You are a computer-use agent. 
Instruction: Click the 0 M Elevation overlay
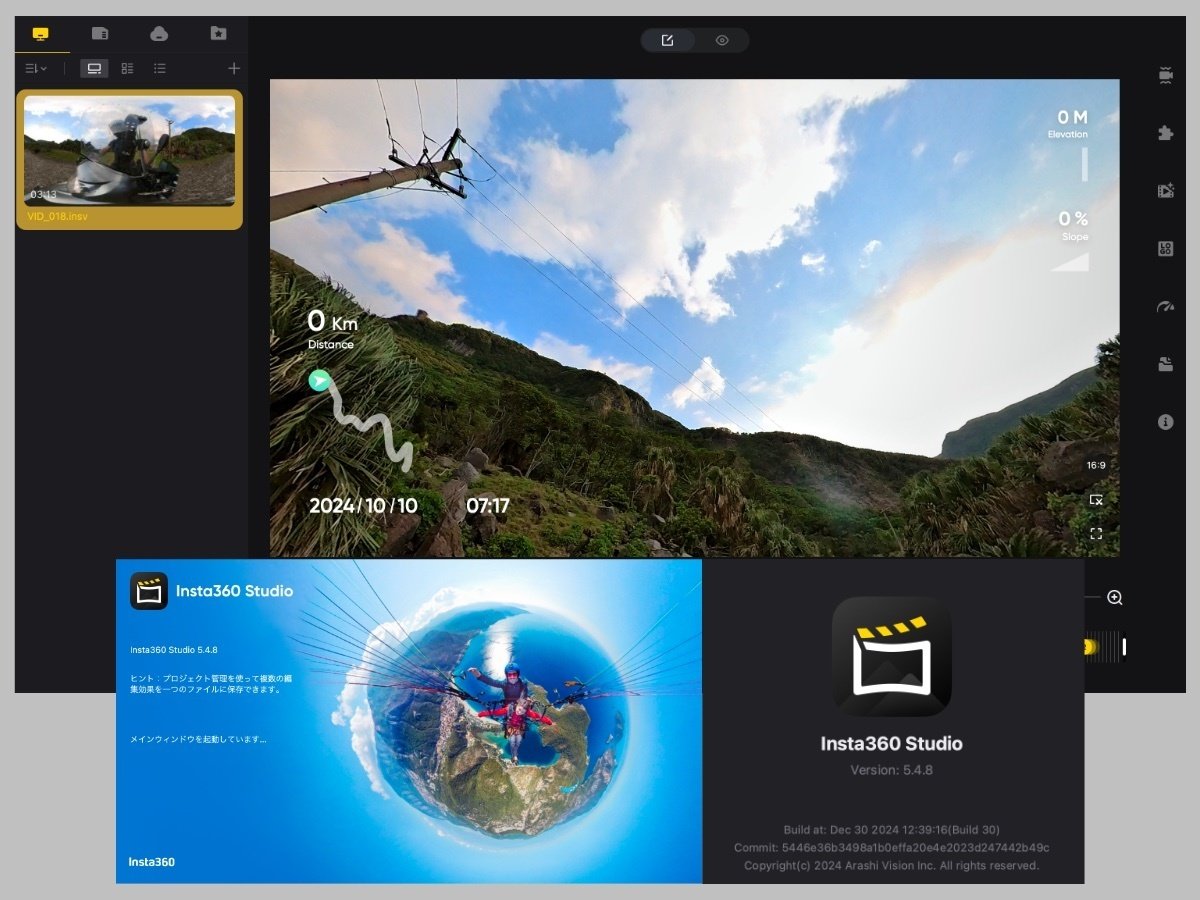click(x=1068, y=124)
